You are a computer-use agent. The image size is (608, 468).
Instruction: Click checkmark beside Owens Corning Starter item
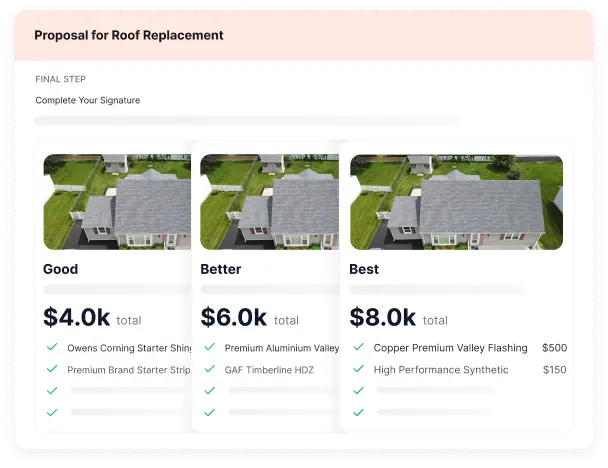point(51,348)
